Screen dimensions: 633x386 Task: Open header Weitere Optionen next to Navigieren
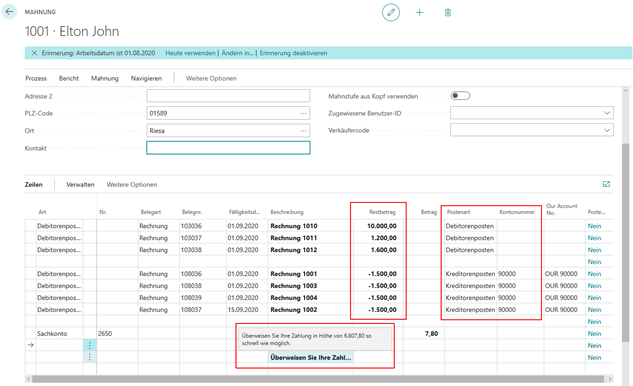coord(211,78)
